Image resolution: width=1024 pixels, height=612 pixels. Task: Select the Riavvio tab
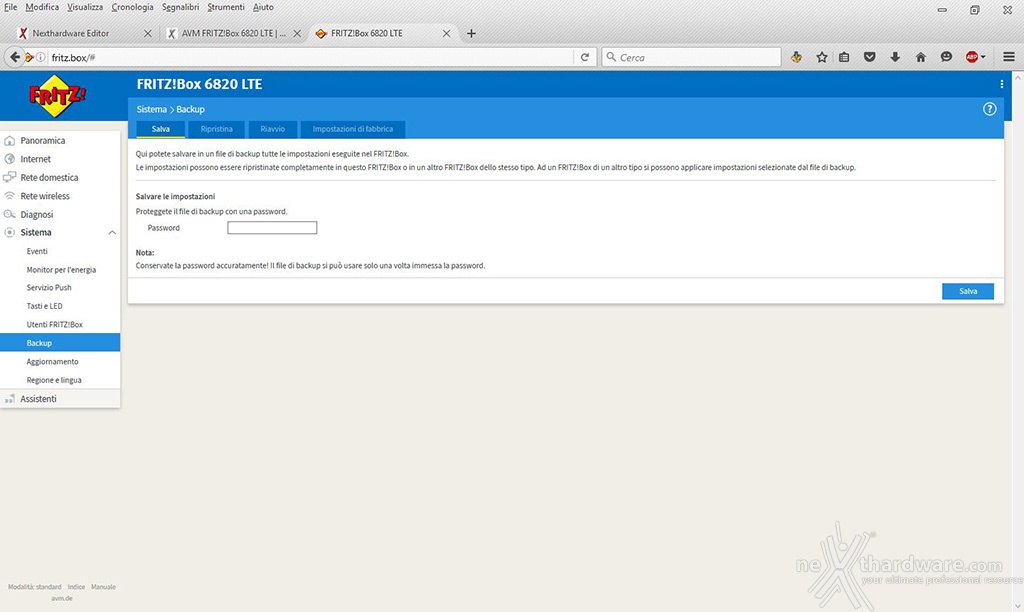(272, 129)
